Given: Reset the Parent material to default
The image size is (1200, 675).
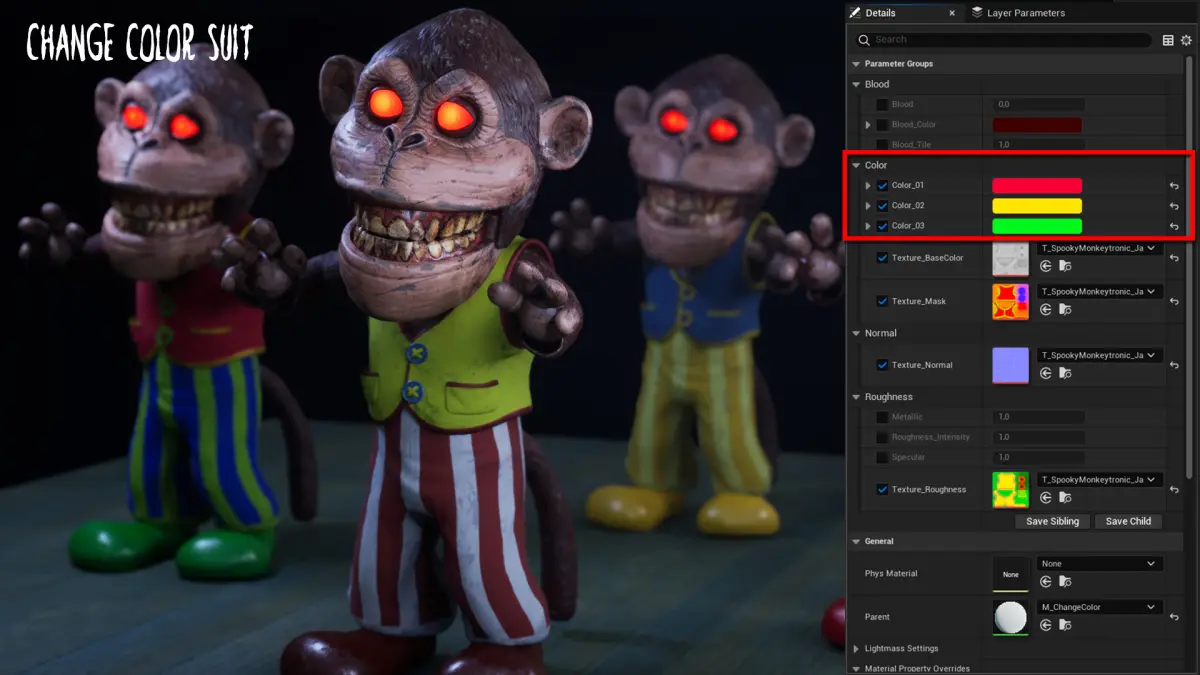Looking at the screenshot, I should coord(1174,617).
